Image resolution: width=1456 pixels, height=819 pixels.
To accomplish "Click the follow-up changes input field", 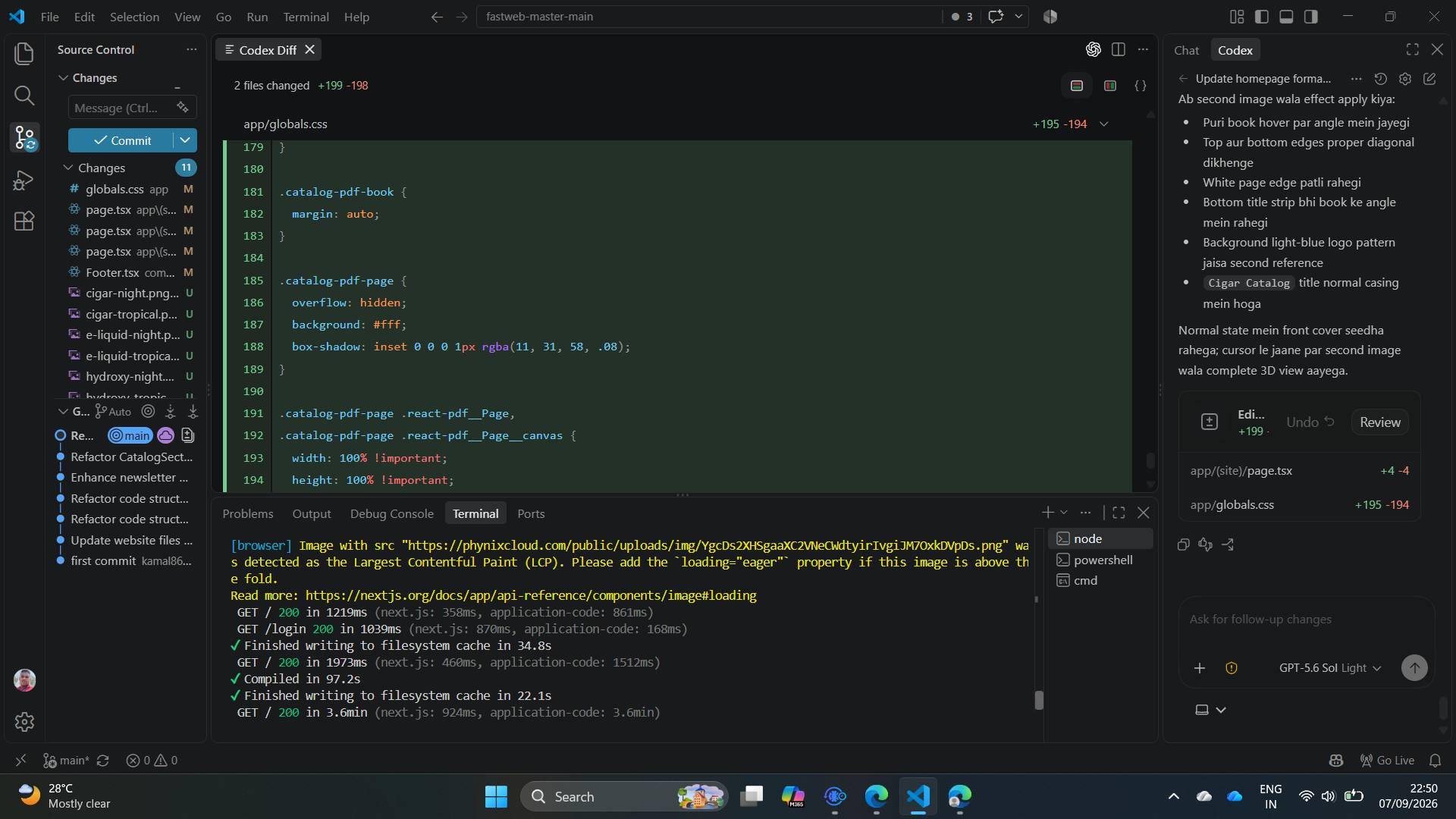I will [x=1306, y=620].
